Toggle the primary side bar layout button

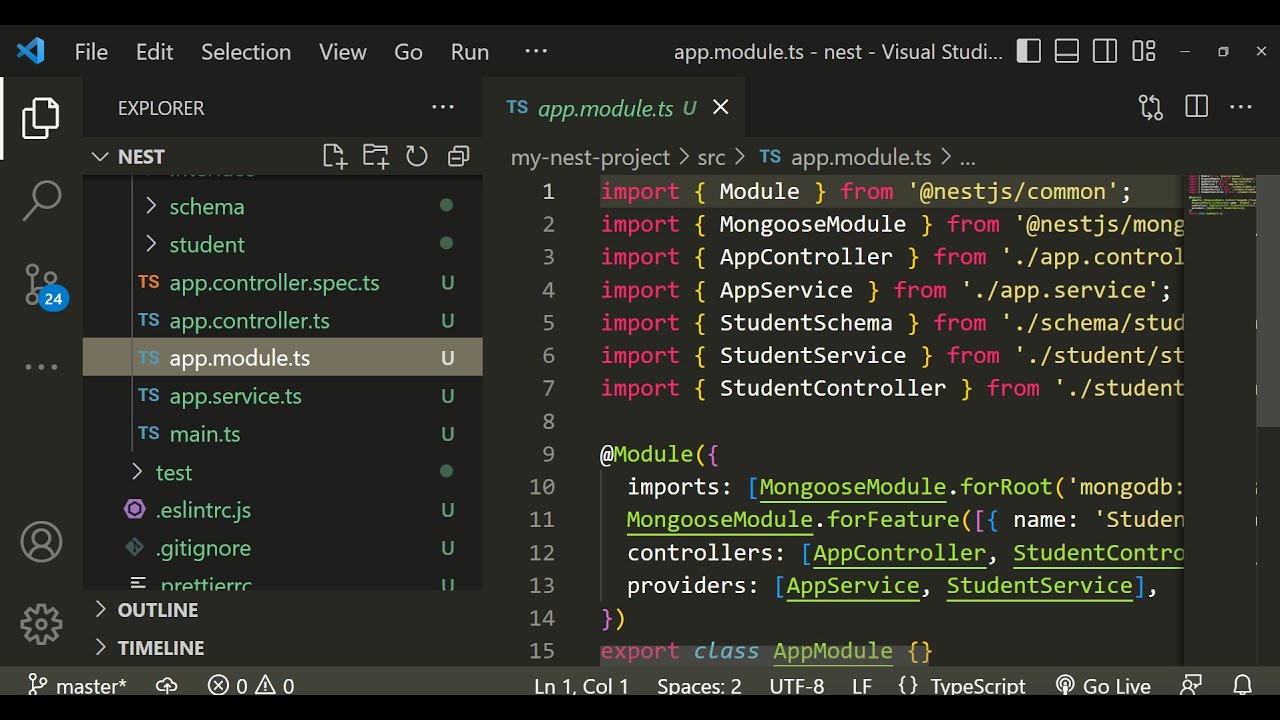(1029, 51)
